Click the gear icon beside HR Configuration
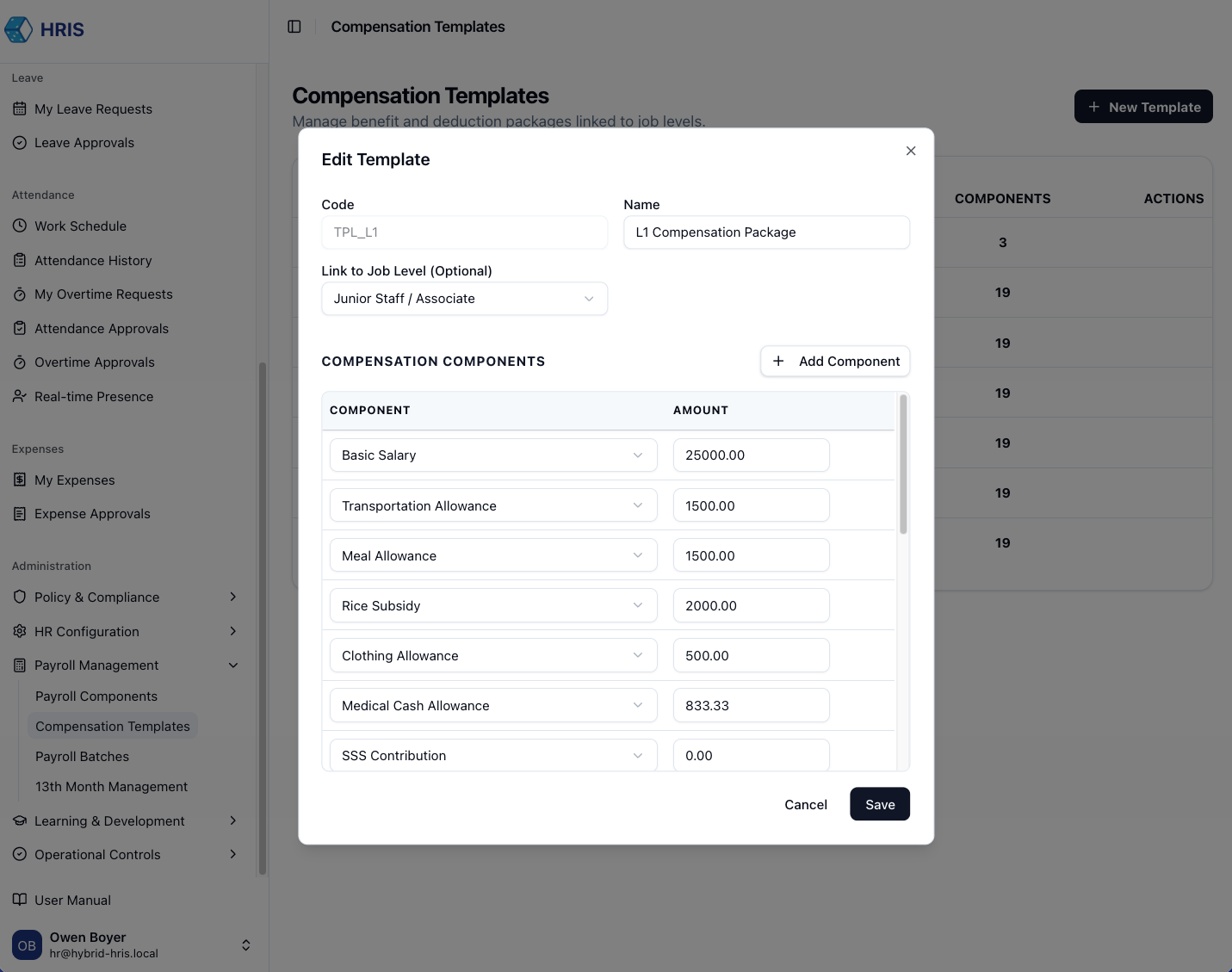The height and width of the screenshot is (972, 1232). point(20,632)
